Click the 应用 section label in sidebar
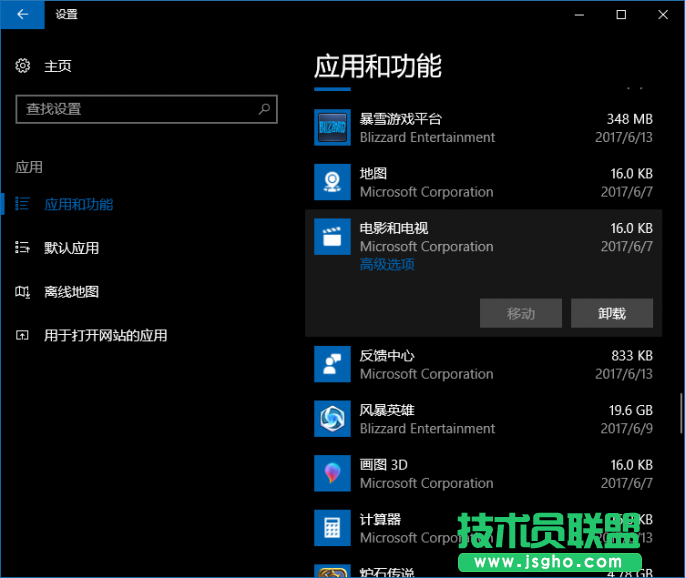Screen dimensions: 685x578 [x=29, y=167]
